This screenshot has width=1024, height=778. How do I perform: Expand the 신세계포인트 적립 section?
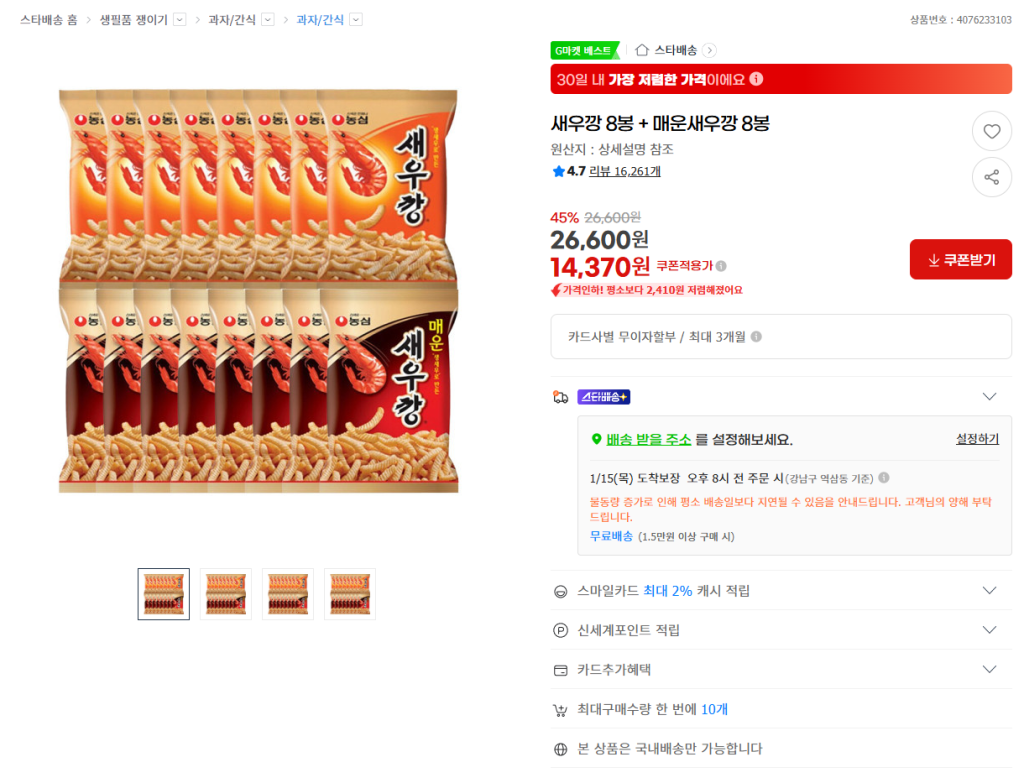pyautogui.click(x=989, y=630)
